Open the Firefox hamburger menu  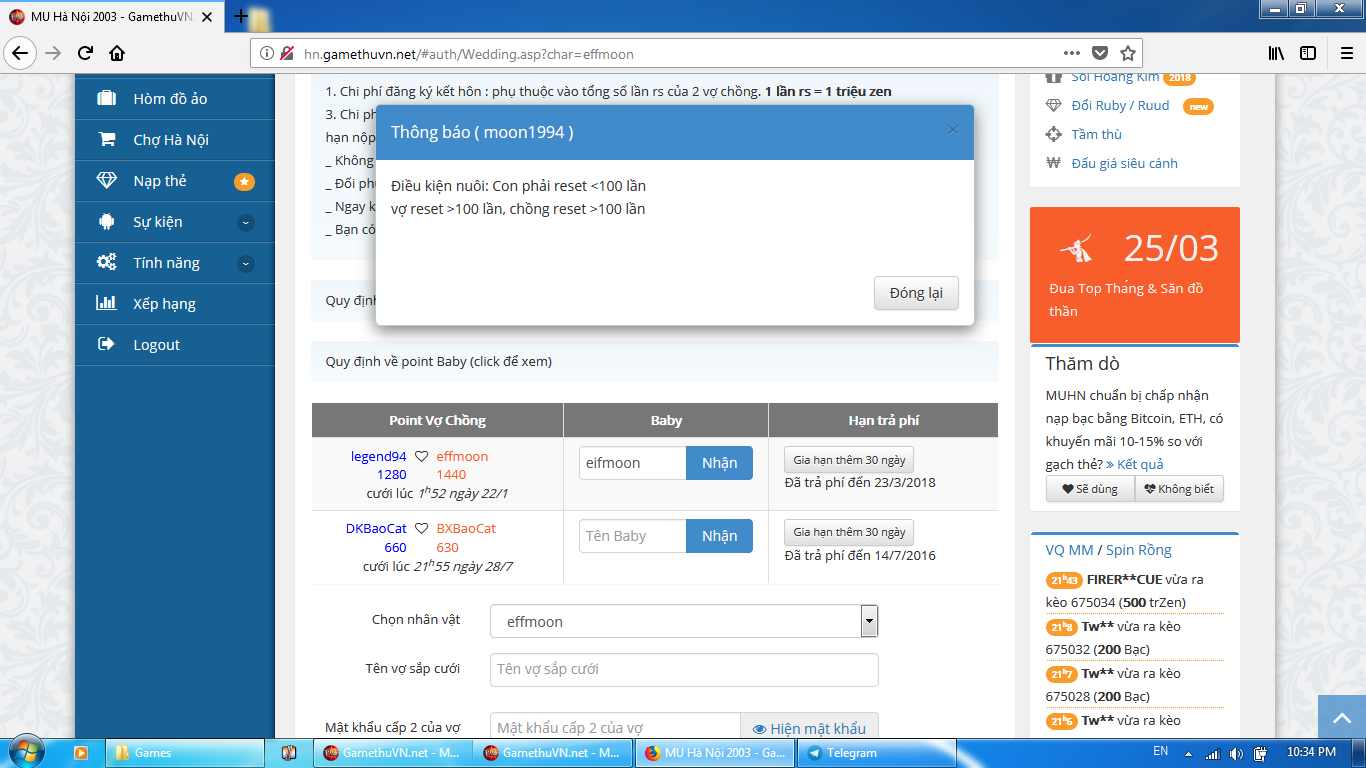pyautogui.click(x=1344, y=54)
